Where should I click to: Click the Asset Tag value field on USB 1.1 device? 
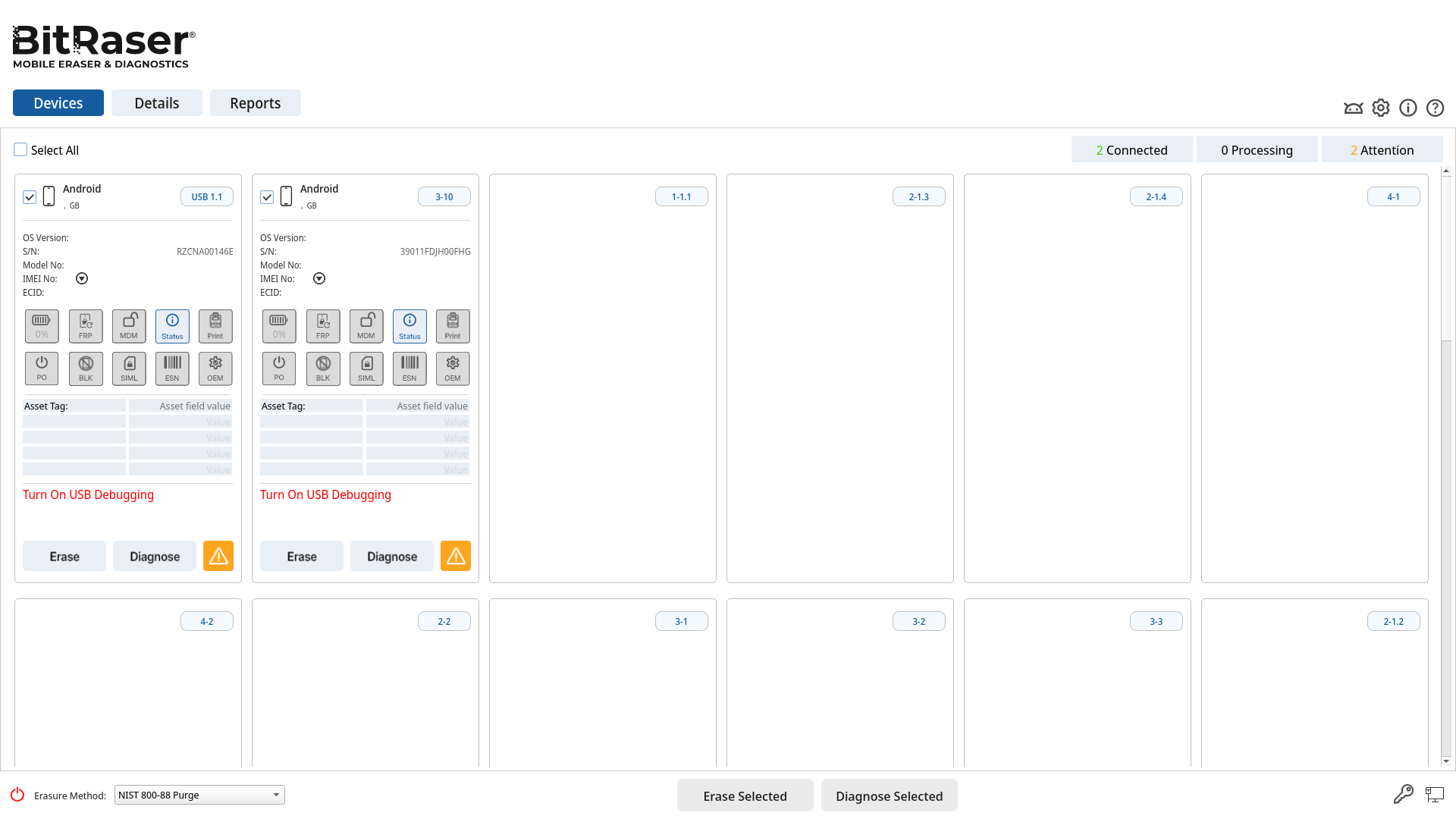point(180,406)
